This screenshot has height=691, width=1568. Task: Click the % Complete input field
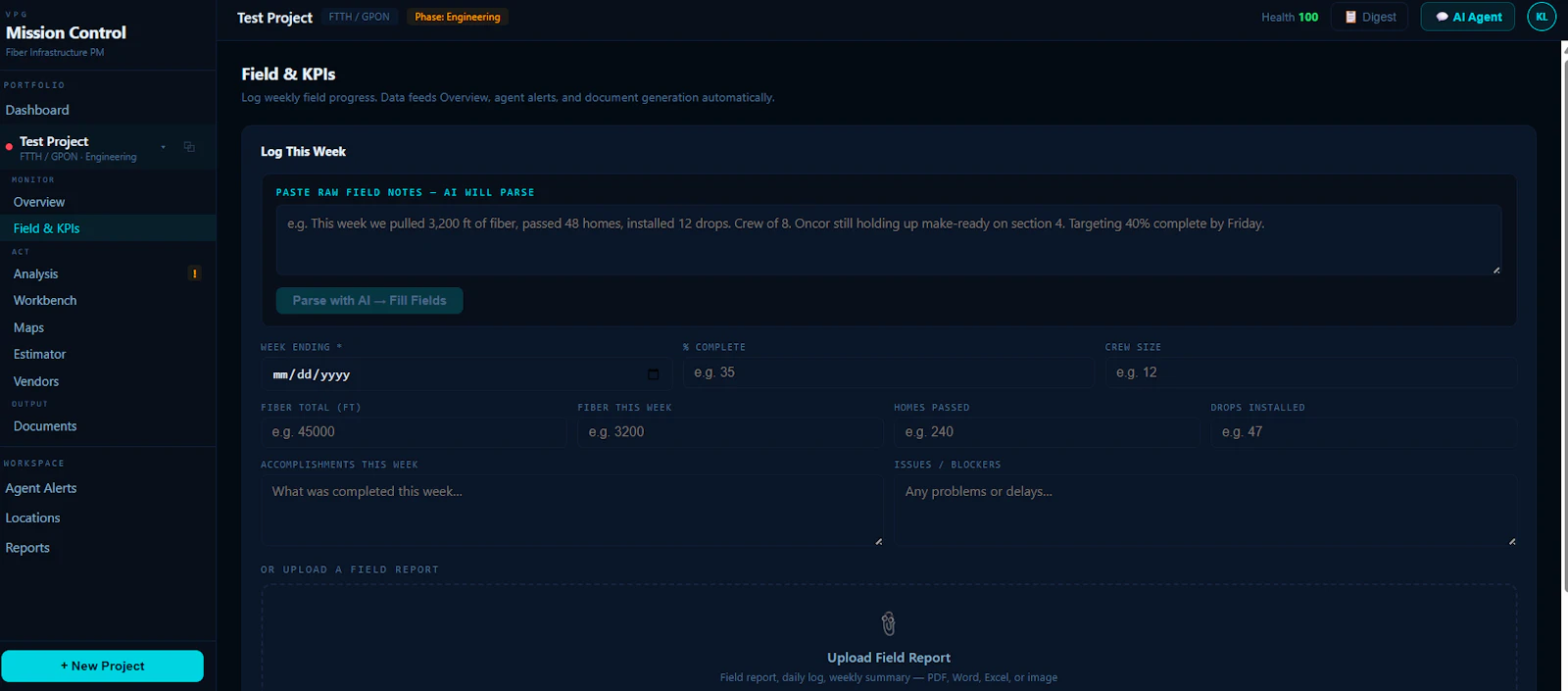888,373
